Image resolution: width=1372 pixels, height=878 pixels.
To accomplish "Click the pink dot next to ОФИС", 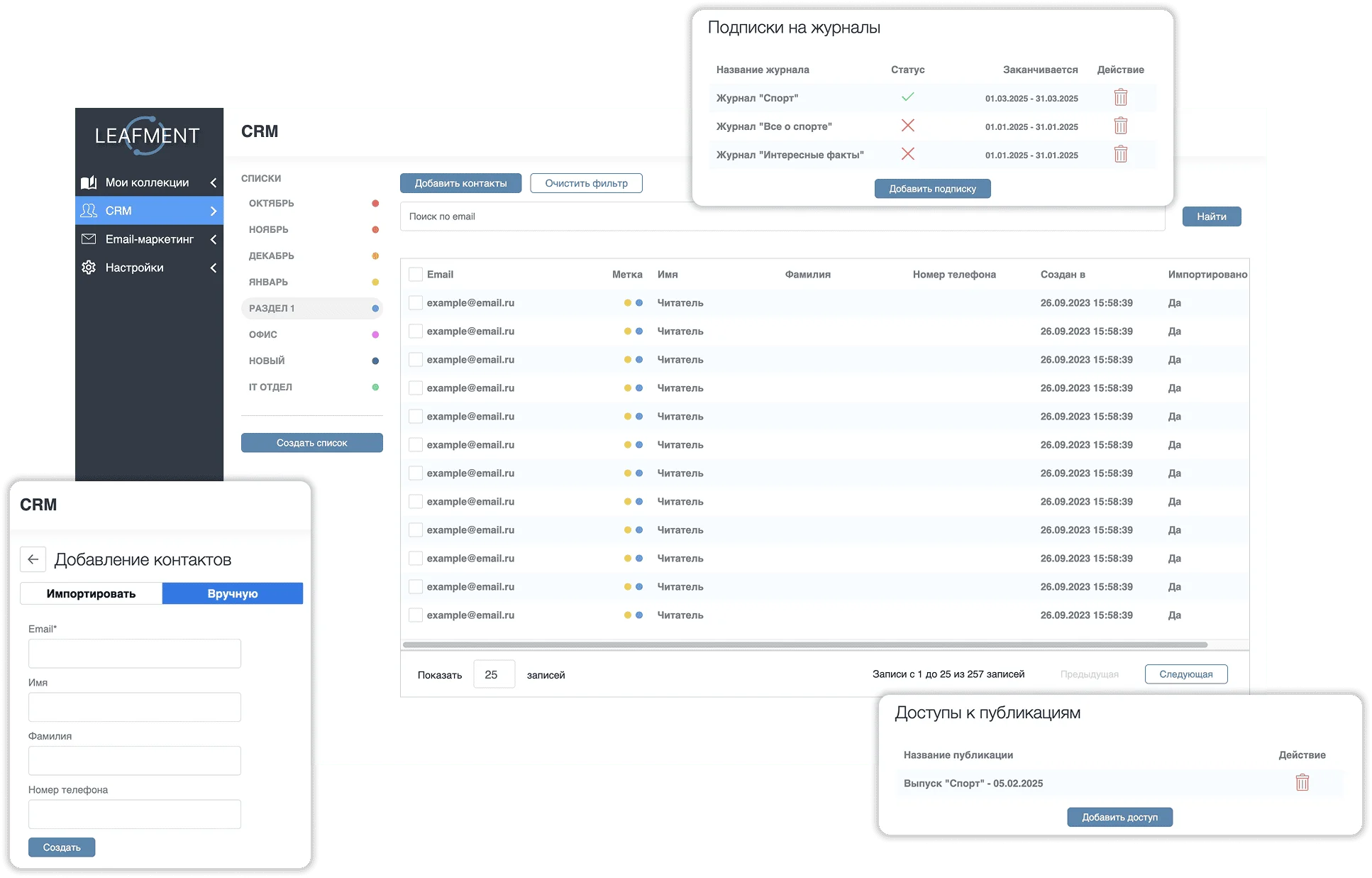I will (375, 334).
